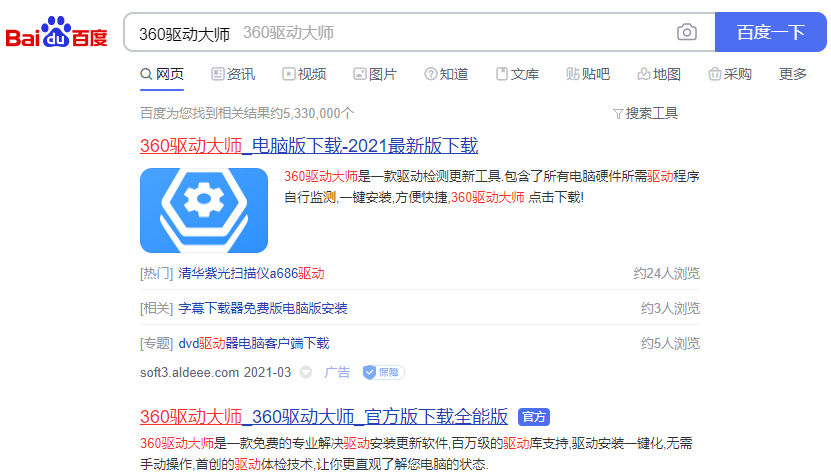Screen dimensions: 831x476
Task: Open 360驱动大师_电脑版下载-2021最新版下载 result
Action: tap(309, 146)
